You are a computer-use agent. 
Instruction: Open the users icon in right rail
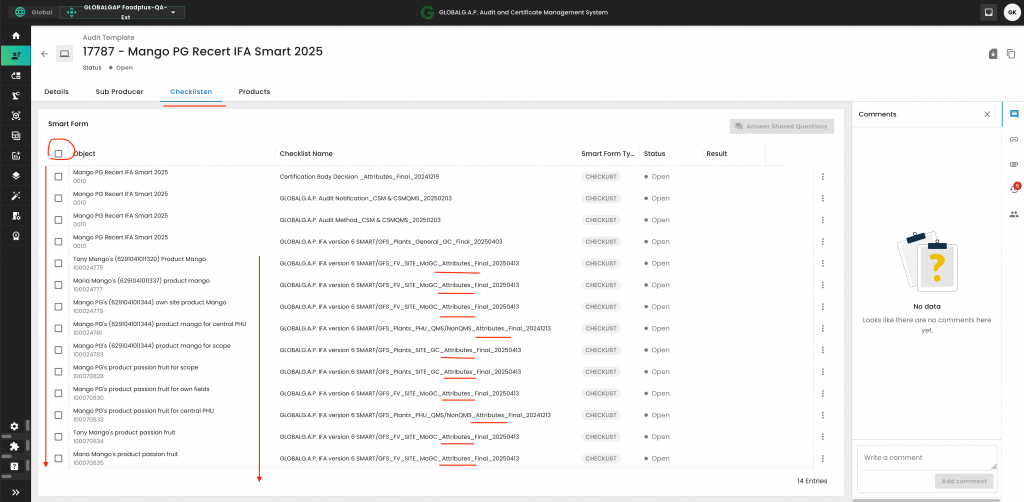tap(1014, 214)
